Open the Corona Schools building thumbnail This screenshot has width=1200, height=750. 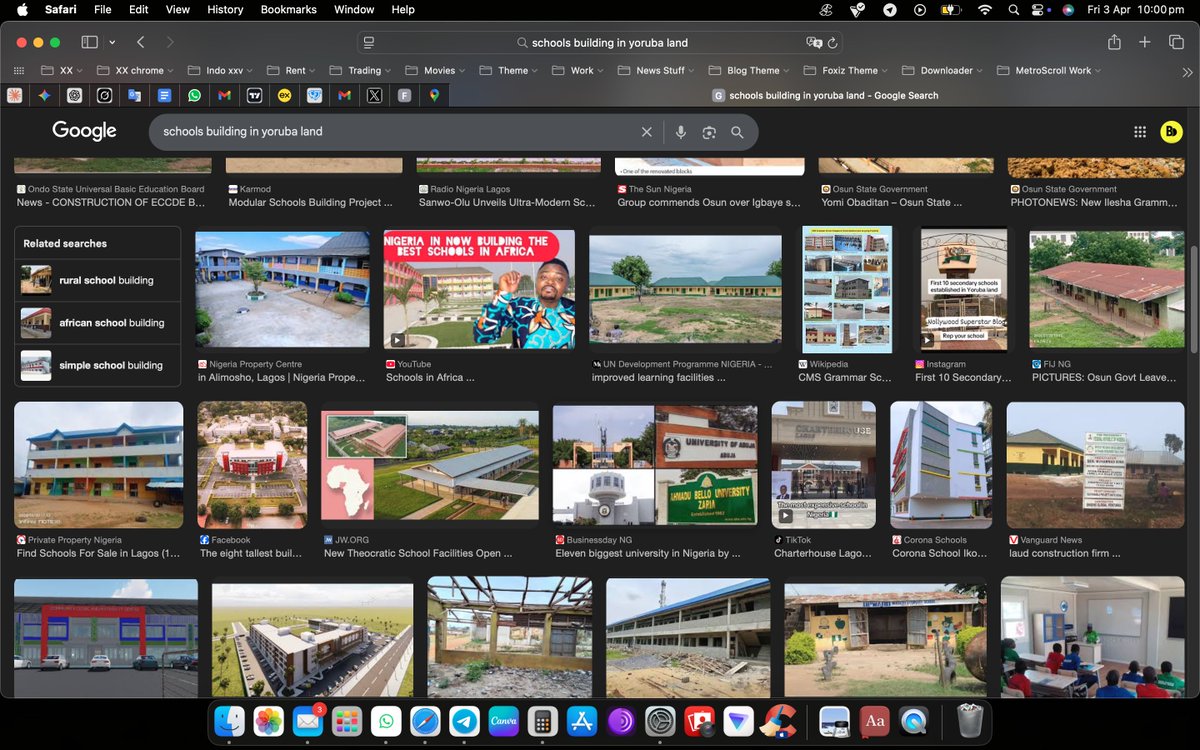941,465
